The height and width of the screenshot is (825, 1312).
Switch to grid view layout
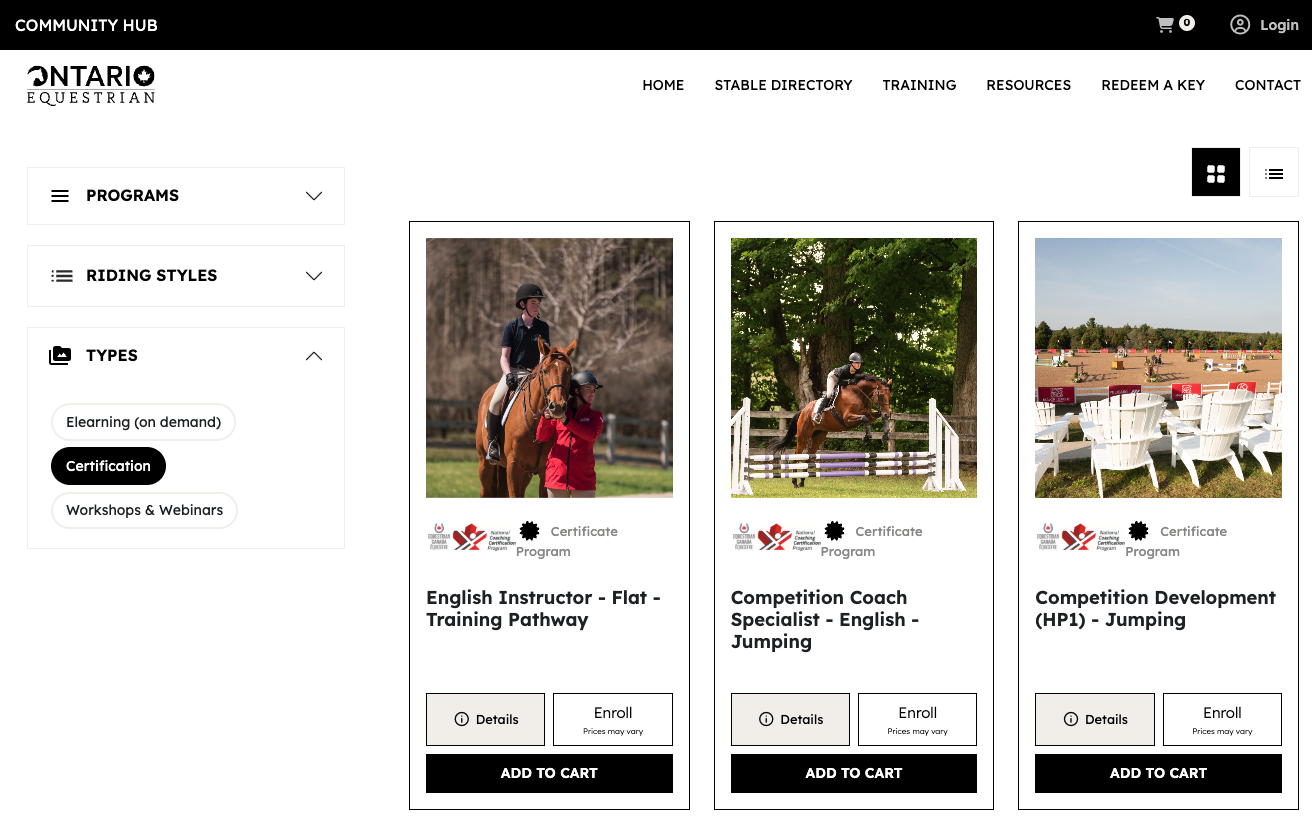pyautogui.click(x=1216, y=173)
